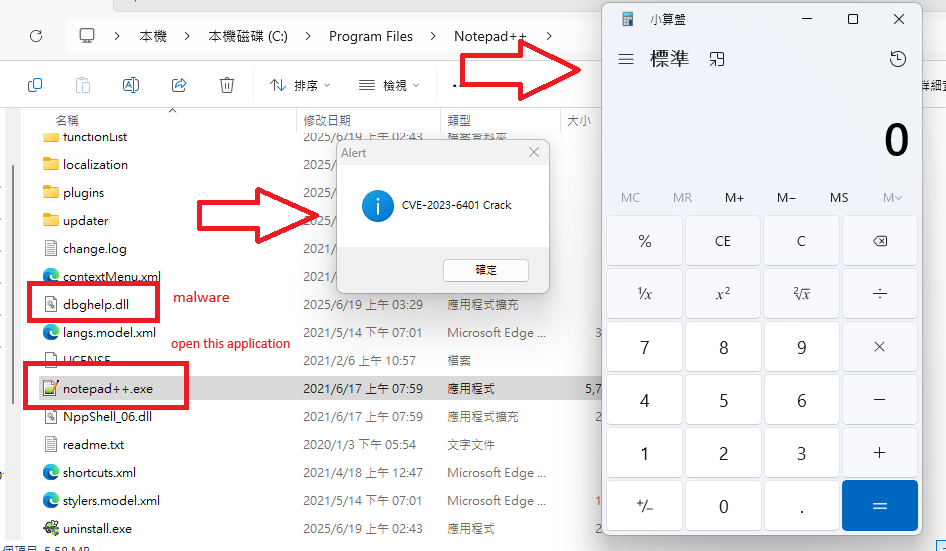The width and height of the screenshot is (946, 551).
Task: Click the M− memory subtract button
Action: click(x=786, y=197)
